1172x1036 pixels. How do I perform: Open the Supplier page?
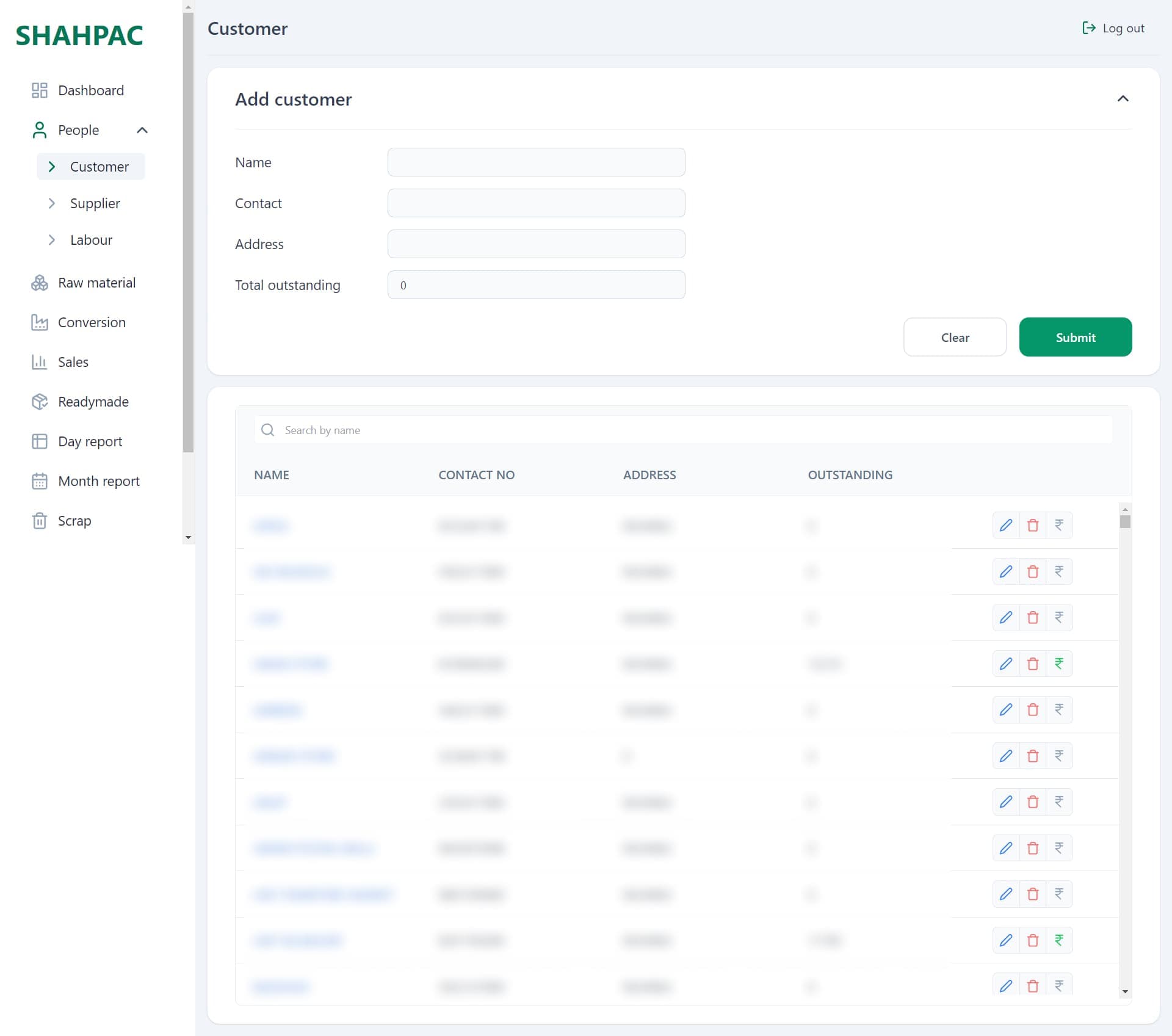[95, 203]
